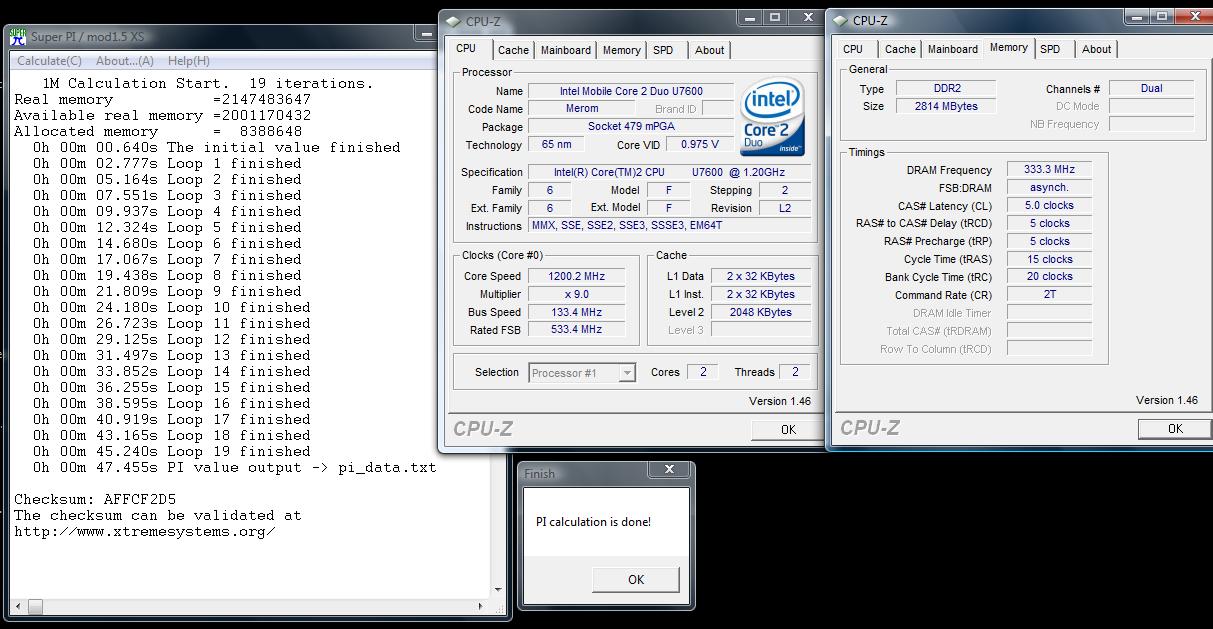Open the About...(A) menu in Super PI
This screenshot has height=629, width=1213.
(x=125, y=61)
